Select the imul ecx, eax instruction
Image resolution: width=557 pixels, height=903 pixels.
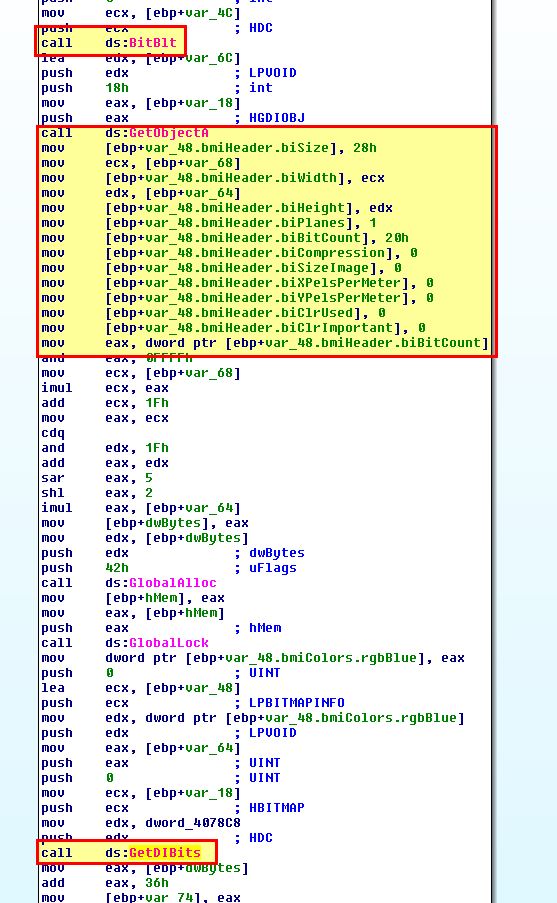(105, 388)
